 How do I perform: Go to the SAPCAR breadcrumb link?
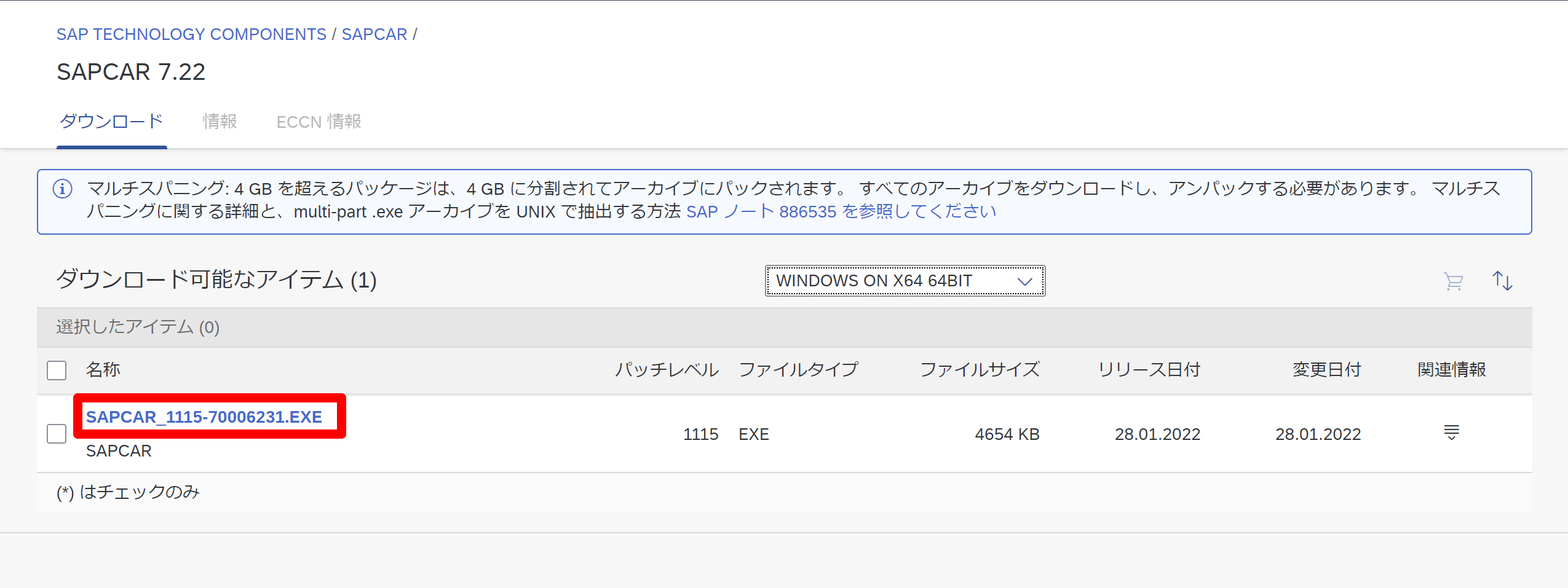(374, 34)
